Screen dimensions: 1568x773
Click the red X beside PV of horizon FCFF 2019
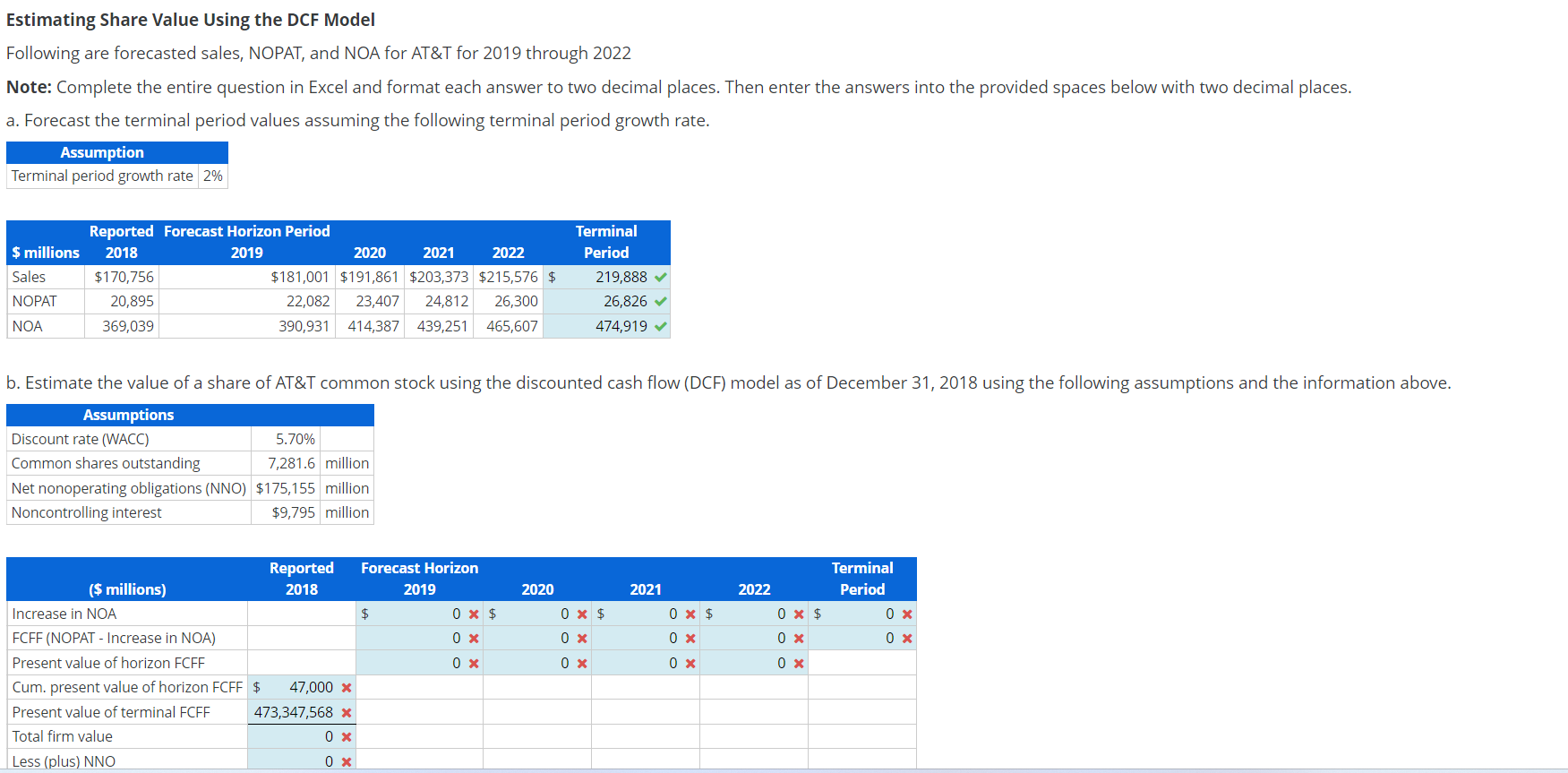[x=474, y=664]
